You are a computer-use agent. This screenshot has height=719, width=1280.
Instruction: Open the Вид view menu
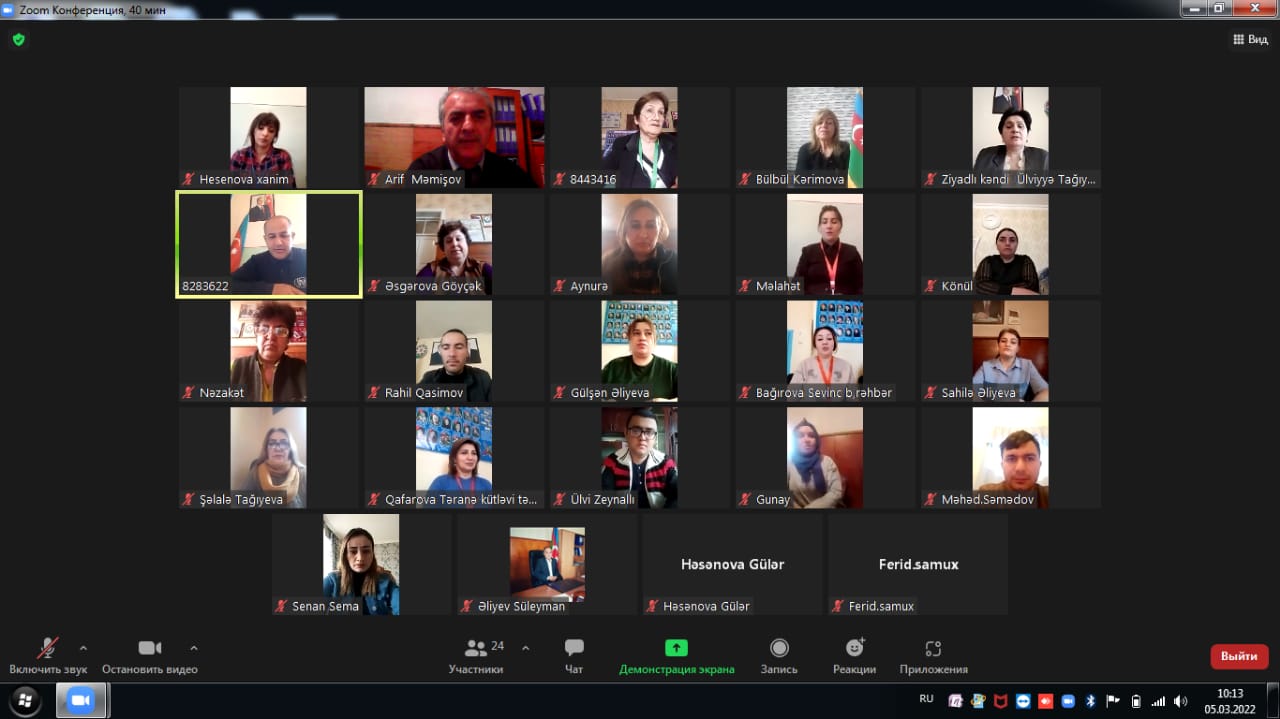1250,40
